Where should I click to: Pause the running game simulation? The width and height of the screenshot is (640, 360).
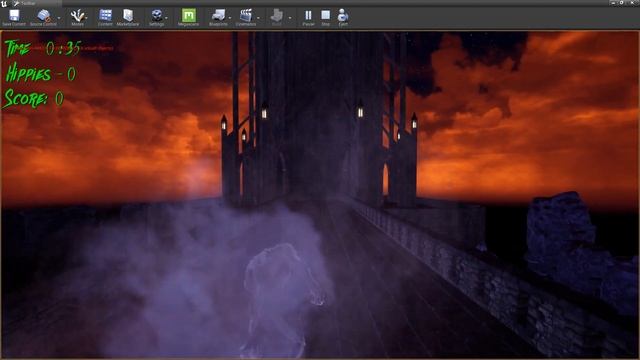tap(308, 18)
